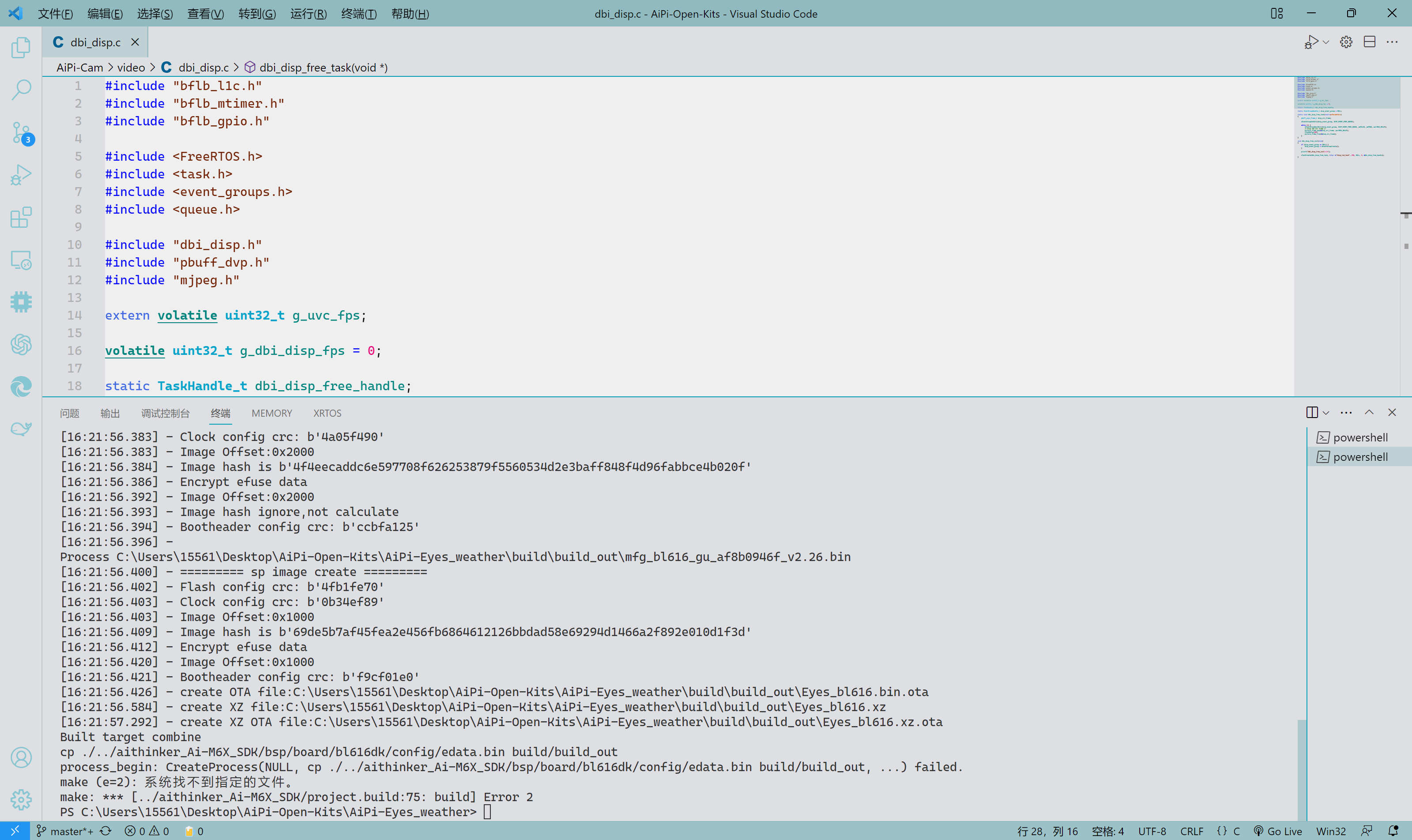
Task: Go to line via 行 28, 列 16
Action: coord(1047,831)
